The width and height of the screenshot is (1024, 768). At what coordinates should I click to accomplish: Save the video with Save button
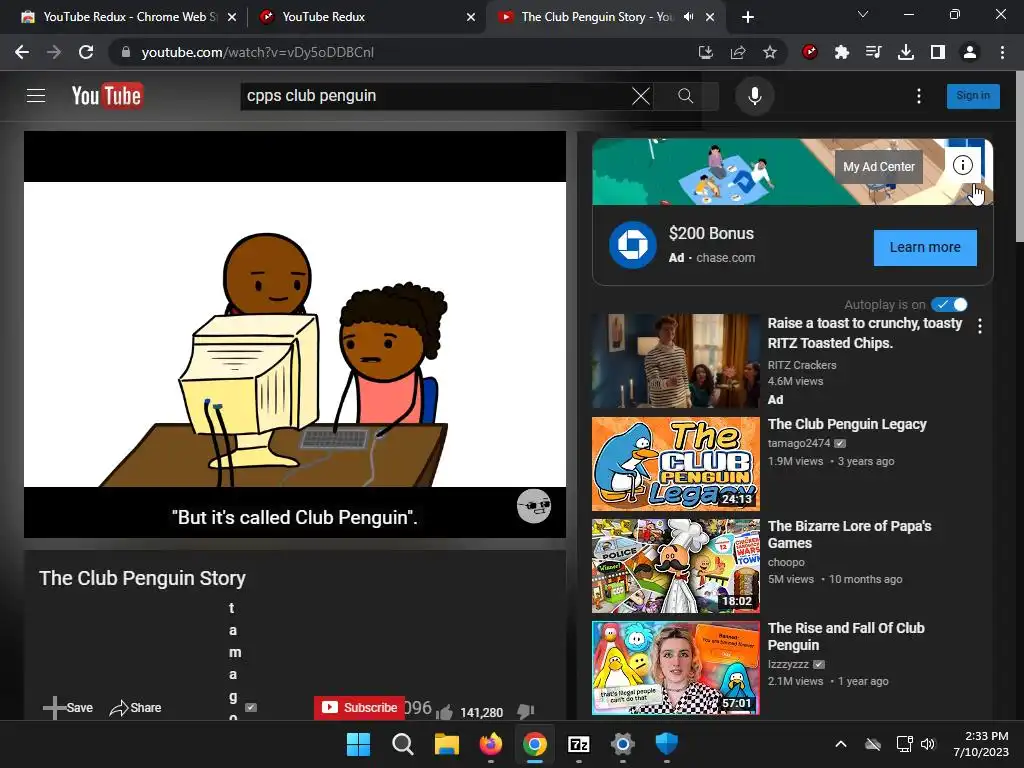68,707
